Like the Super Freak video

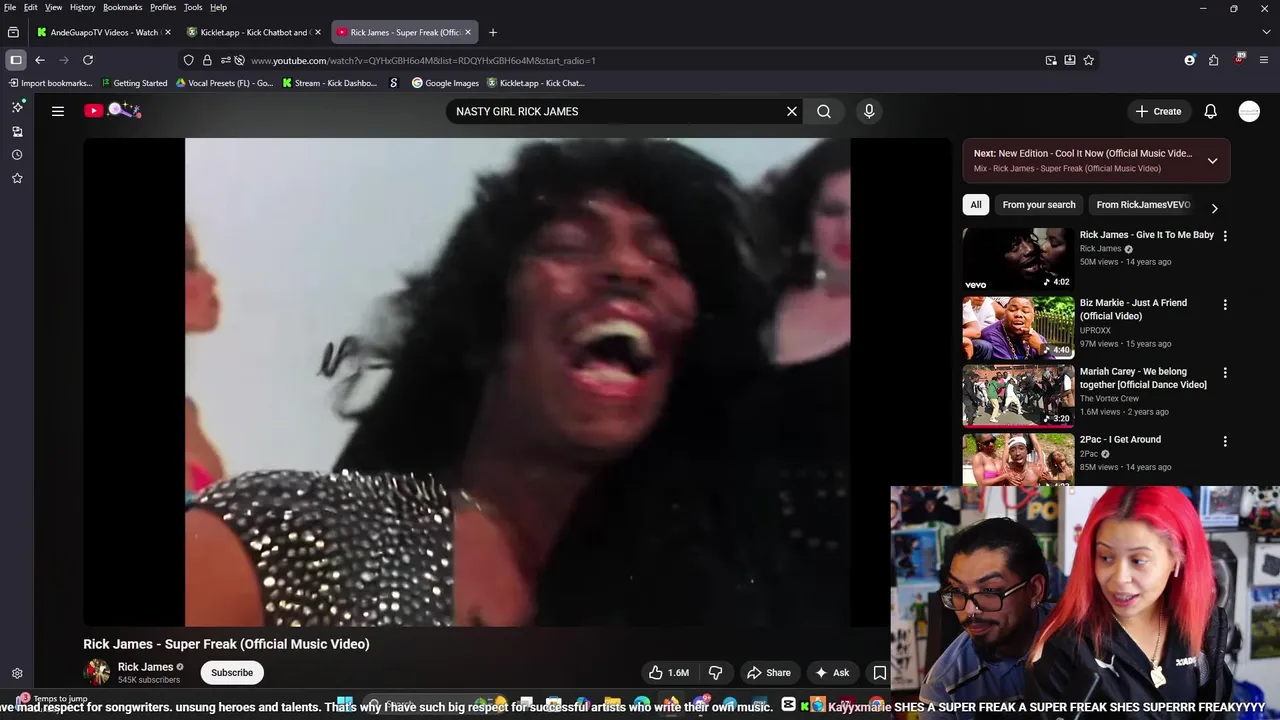(669, 673)
